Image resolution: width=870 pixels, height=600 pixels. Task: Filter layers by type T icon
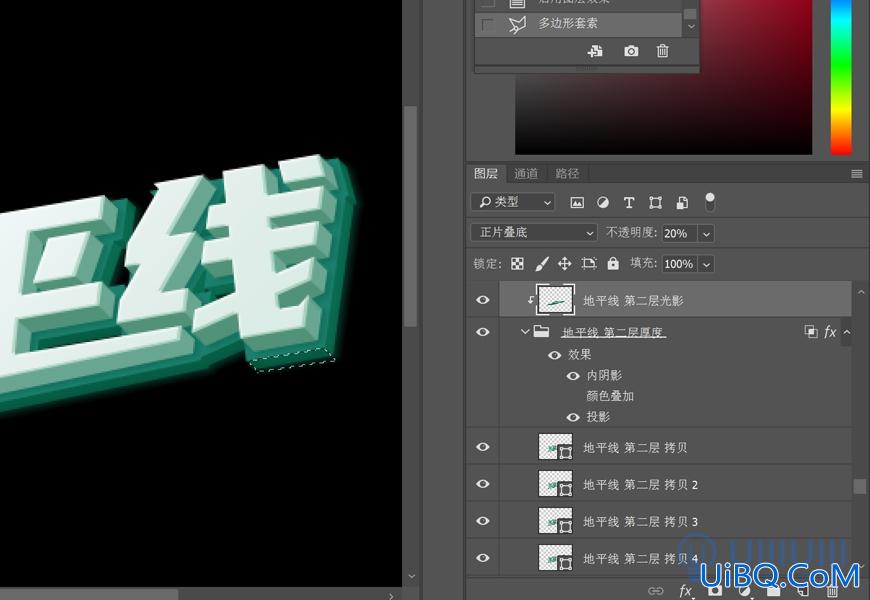point(629,203)
